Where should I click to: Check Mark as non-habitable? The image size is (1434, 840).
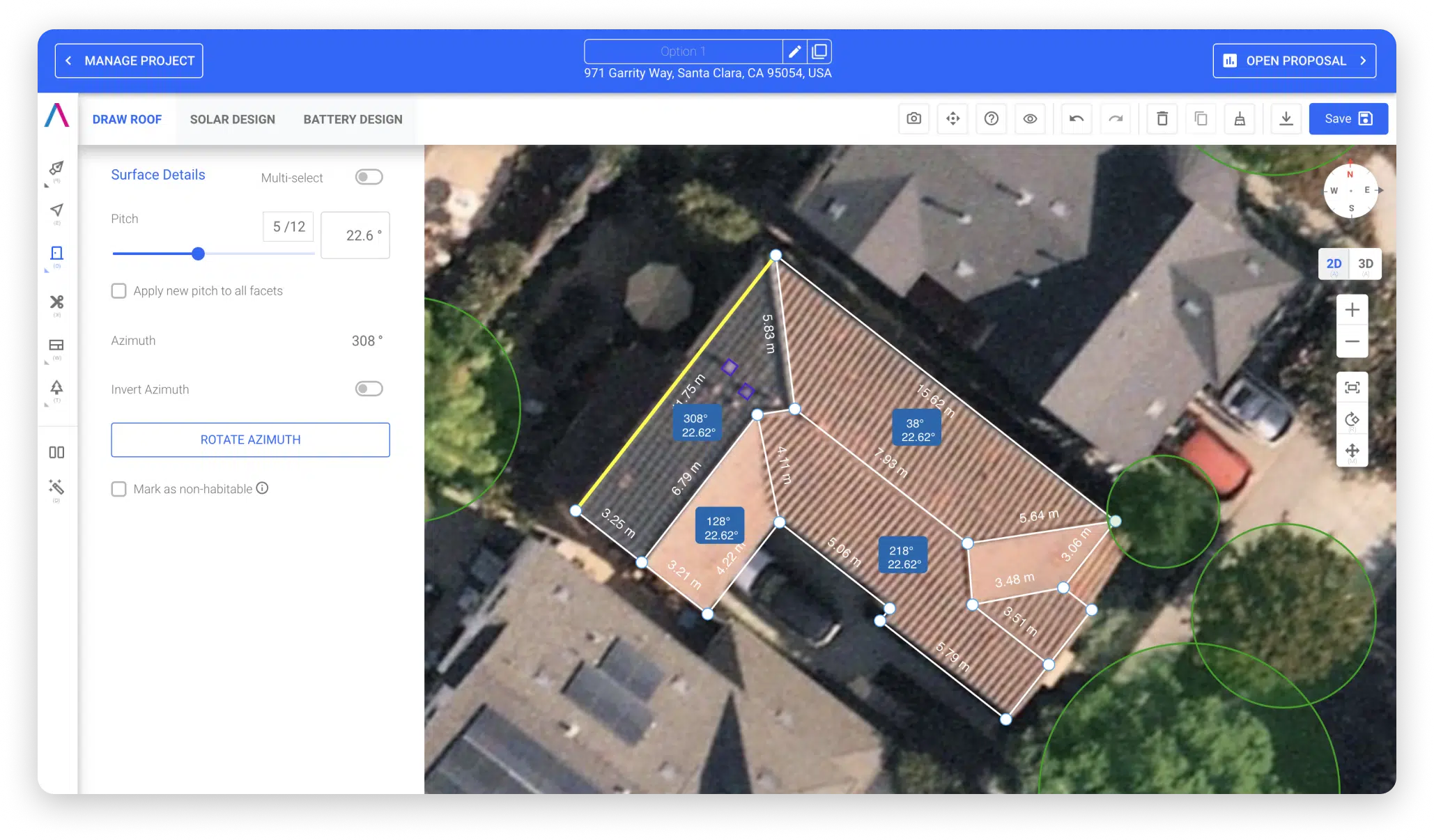pyautogui.click(x=119, y=489)
